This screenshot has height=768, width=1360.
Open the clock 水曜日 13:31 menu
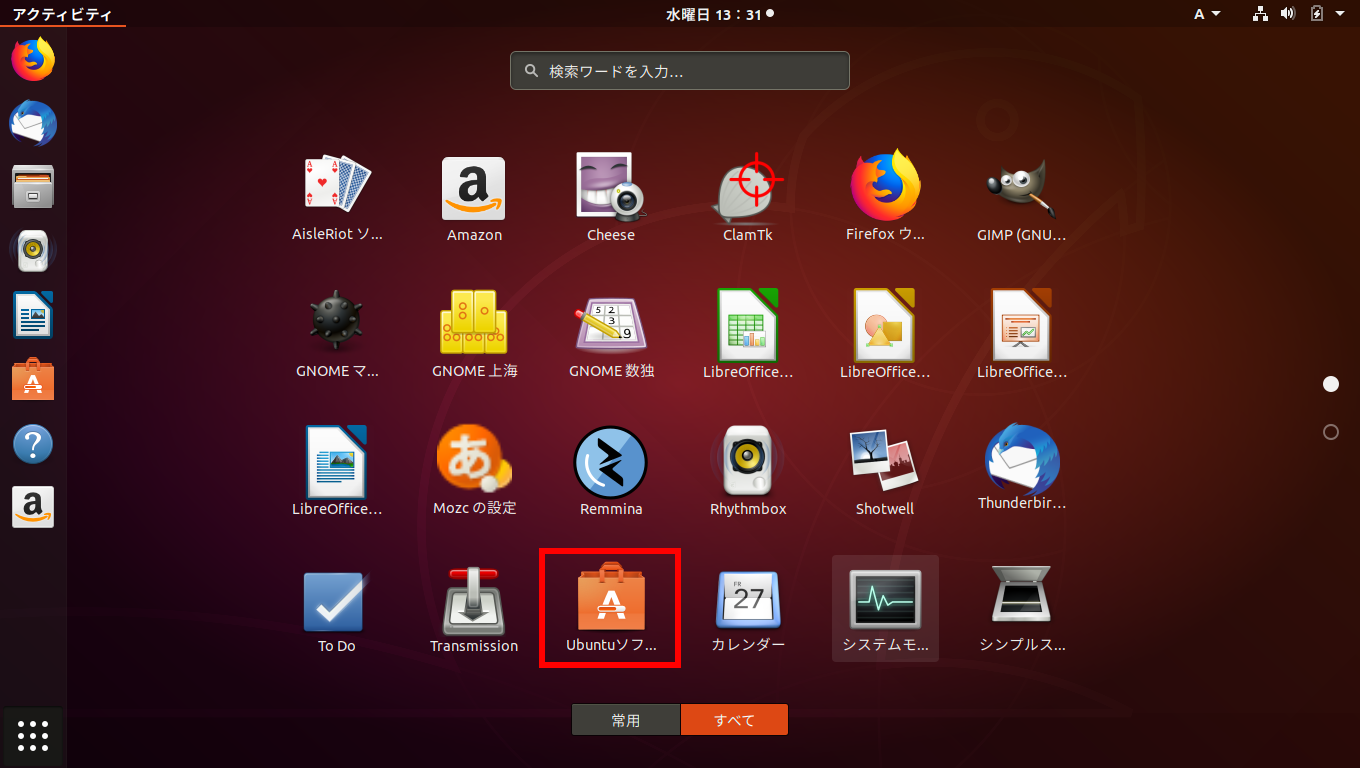pos(719,14)
